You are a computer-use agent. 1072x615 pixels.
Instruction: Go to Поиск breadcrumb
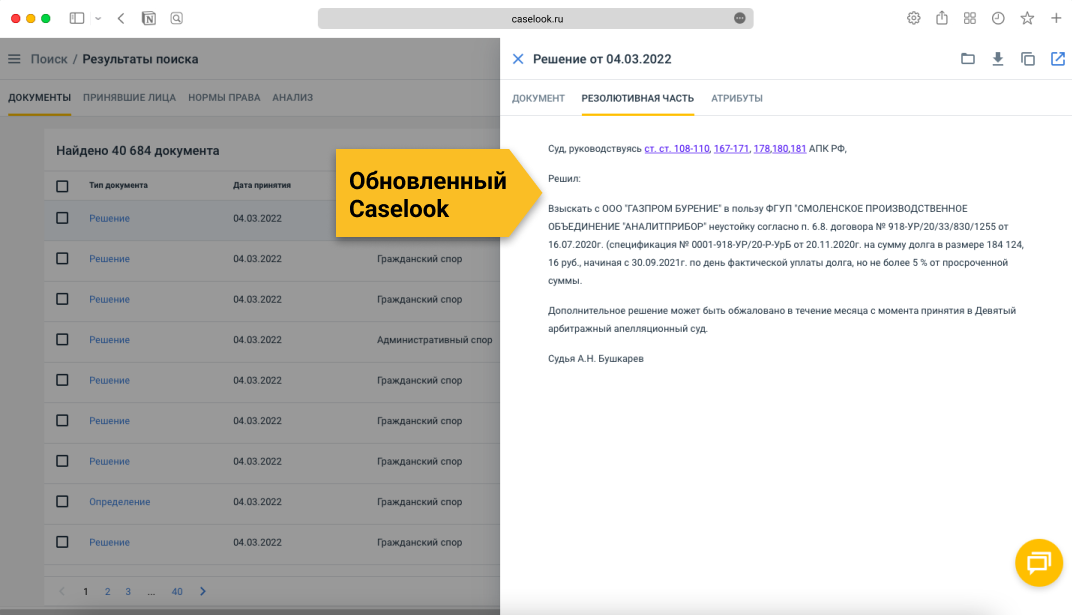pyautogui.click(x=49, y=59)
